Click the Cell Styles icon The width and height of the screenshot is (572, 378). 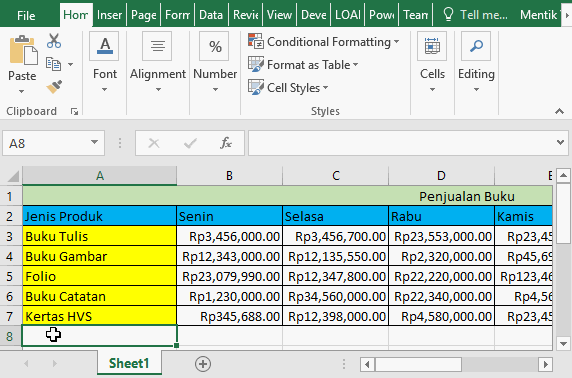pos(255,87)
